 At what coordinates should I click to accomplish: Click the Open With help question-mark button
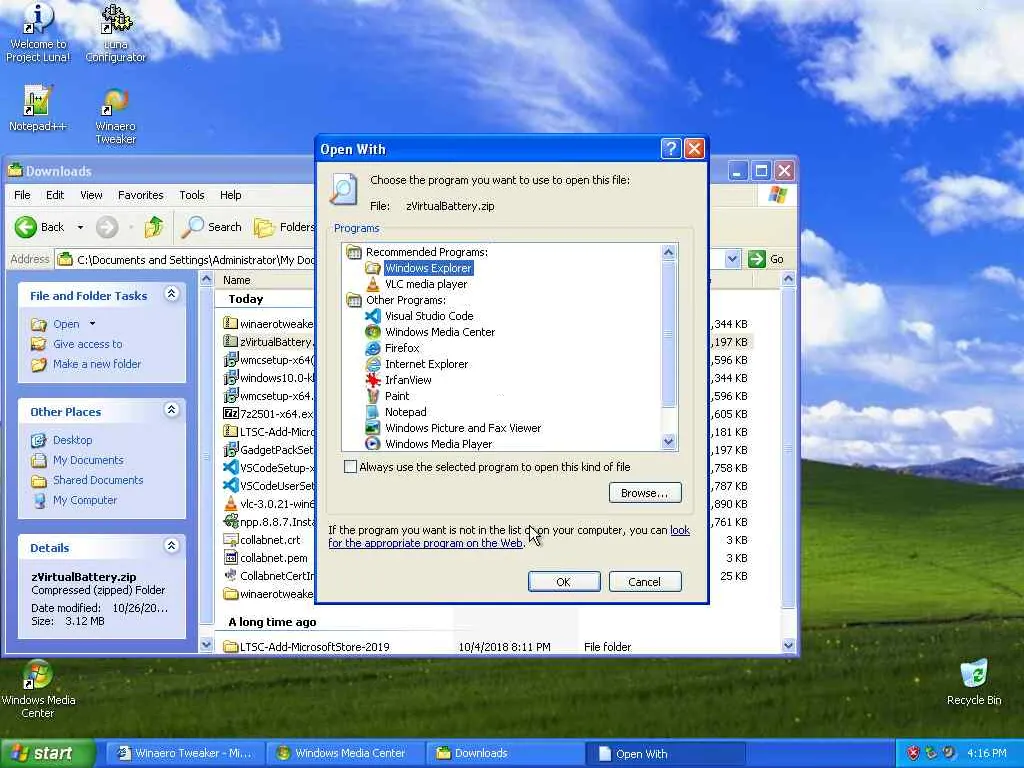tap(671, 149)
